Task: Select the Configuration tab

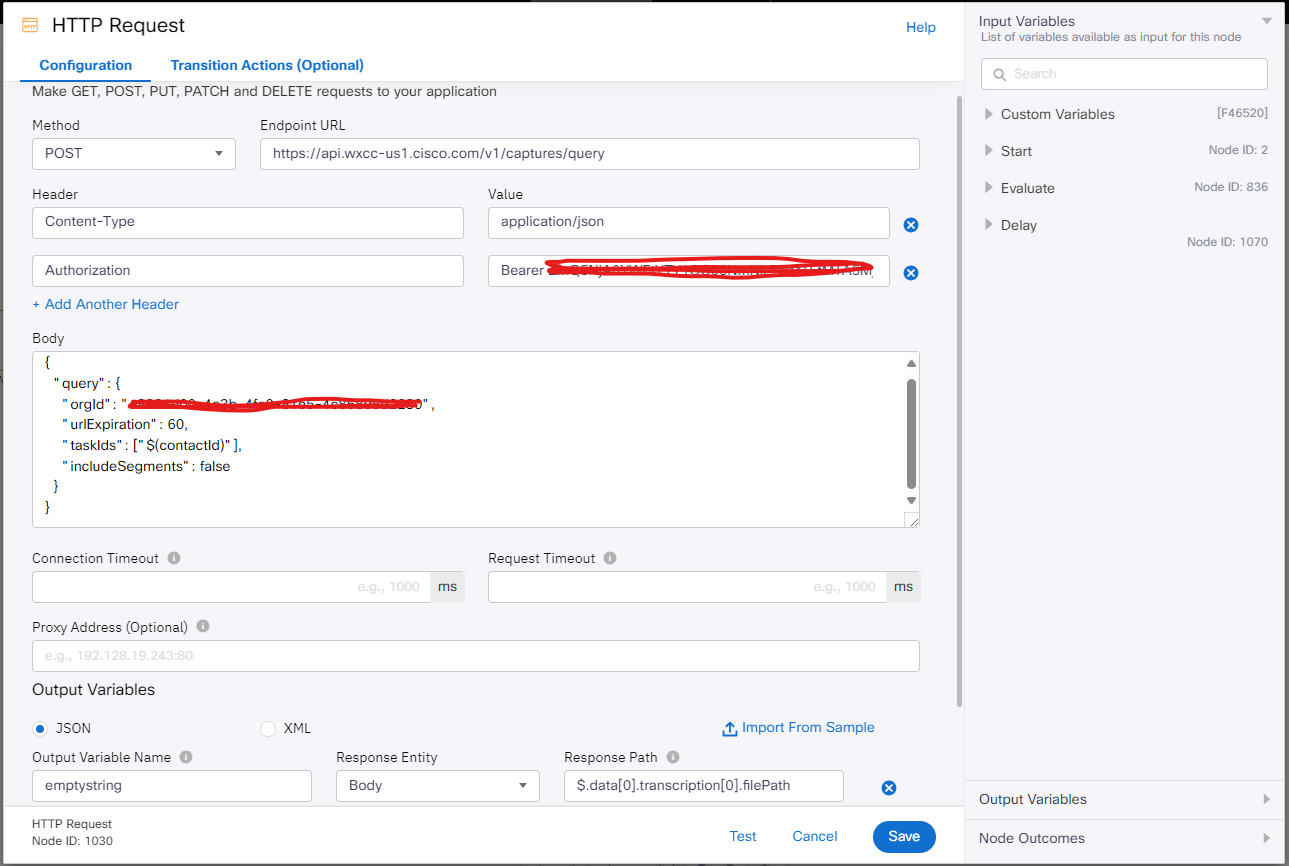Action: (84, 64)
